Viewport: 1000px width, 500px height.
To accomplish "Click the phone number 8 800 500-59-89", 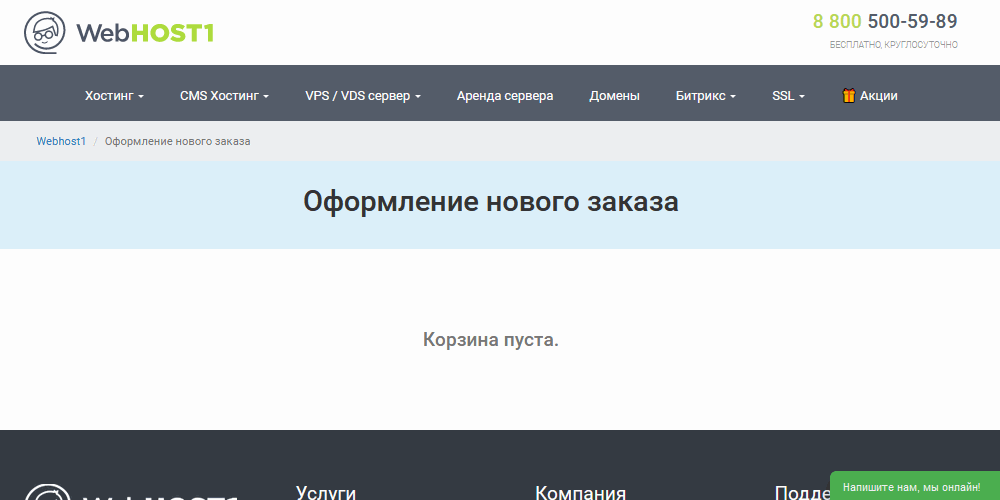I will click(x=885, y=21).
